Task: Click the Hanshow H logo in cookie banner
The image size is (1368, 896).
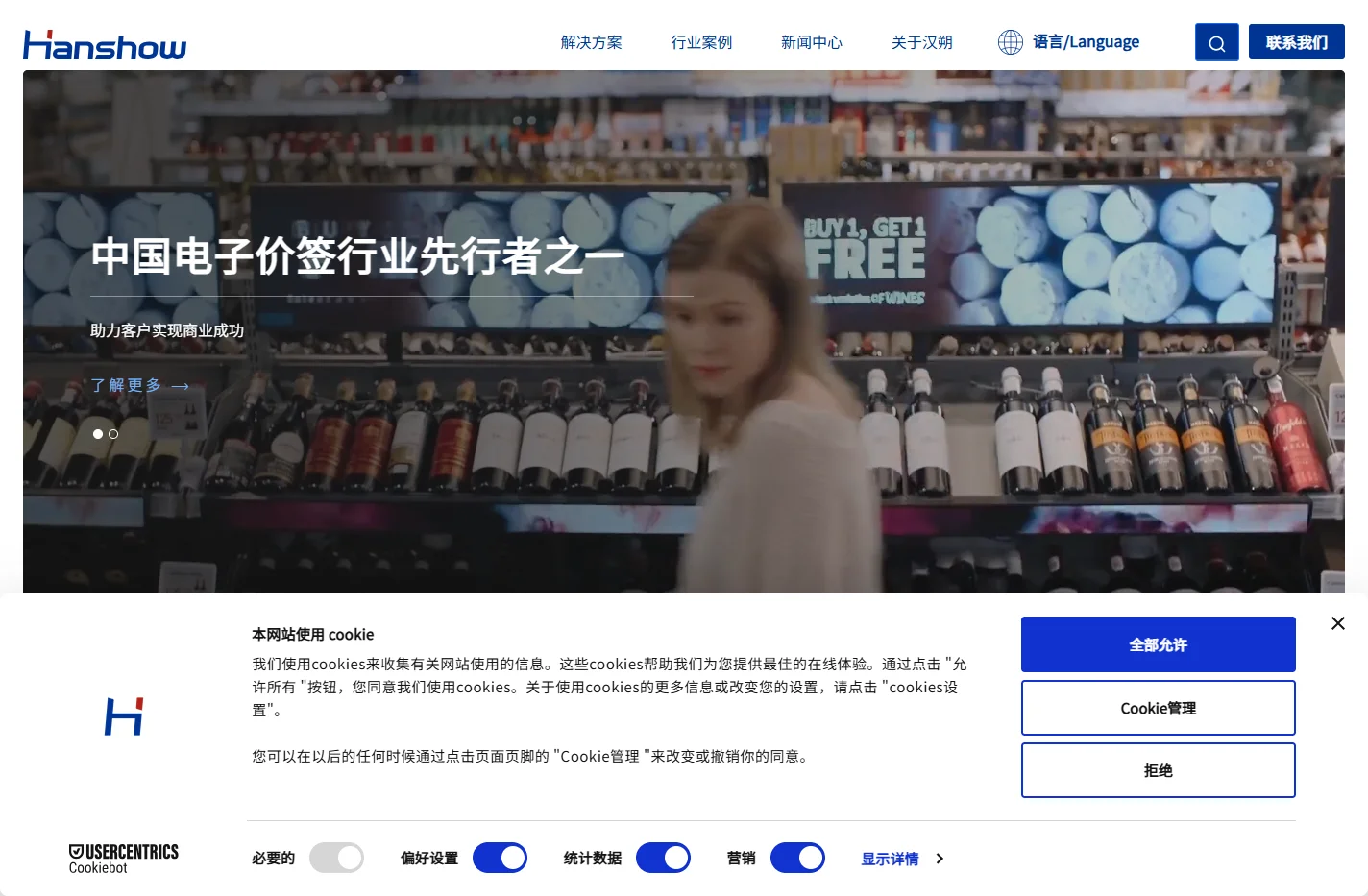Action: click(124, 717)
